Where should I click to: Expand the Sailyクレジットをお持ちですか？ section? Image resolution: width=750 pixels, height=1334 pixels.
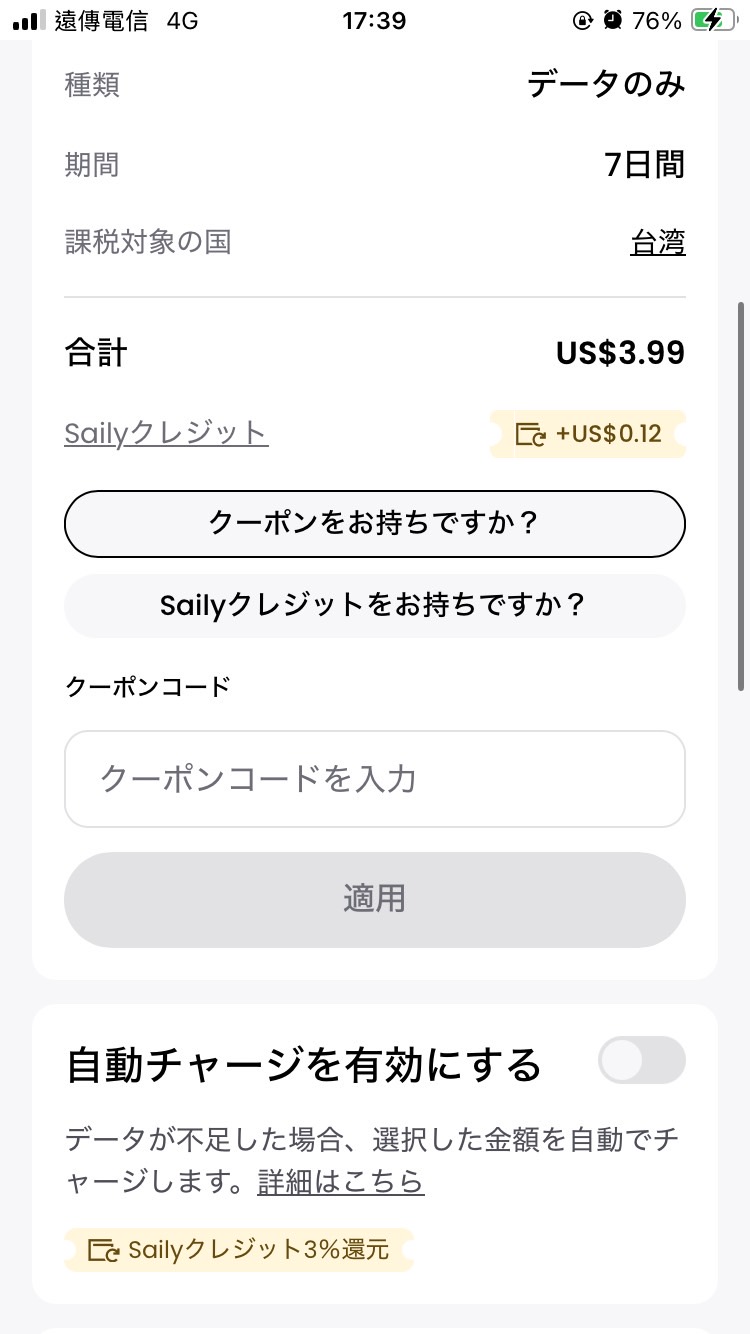(x=374, y=605)
